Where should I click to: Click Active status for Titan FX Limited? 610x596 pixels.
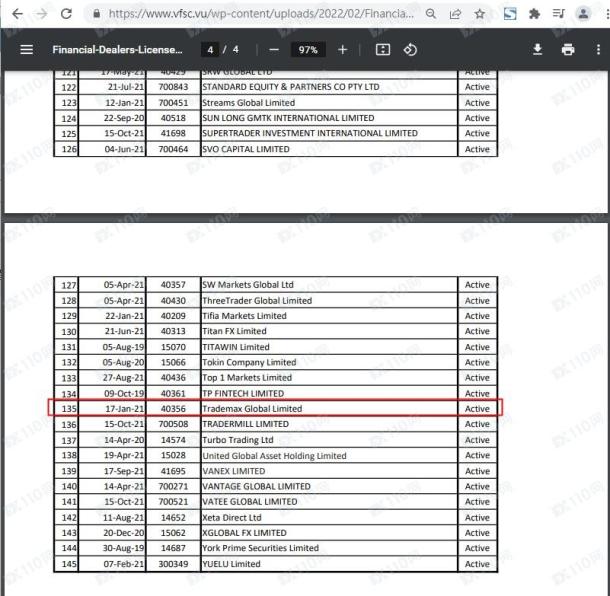tap(477, 331)
